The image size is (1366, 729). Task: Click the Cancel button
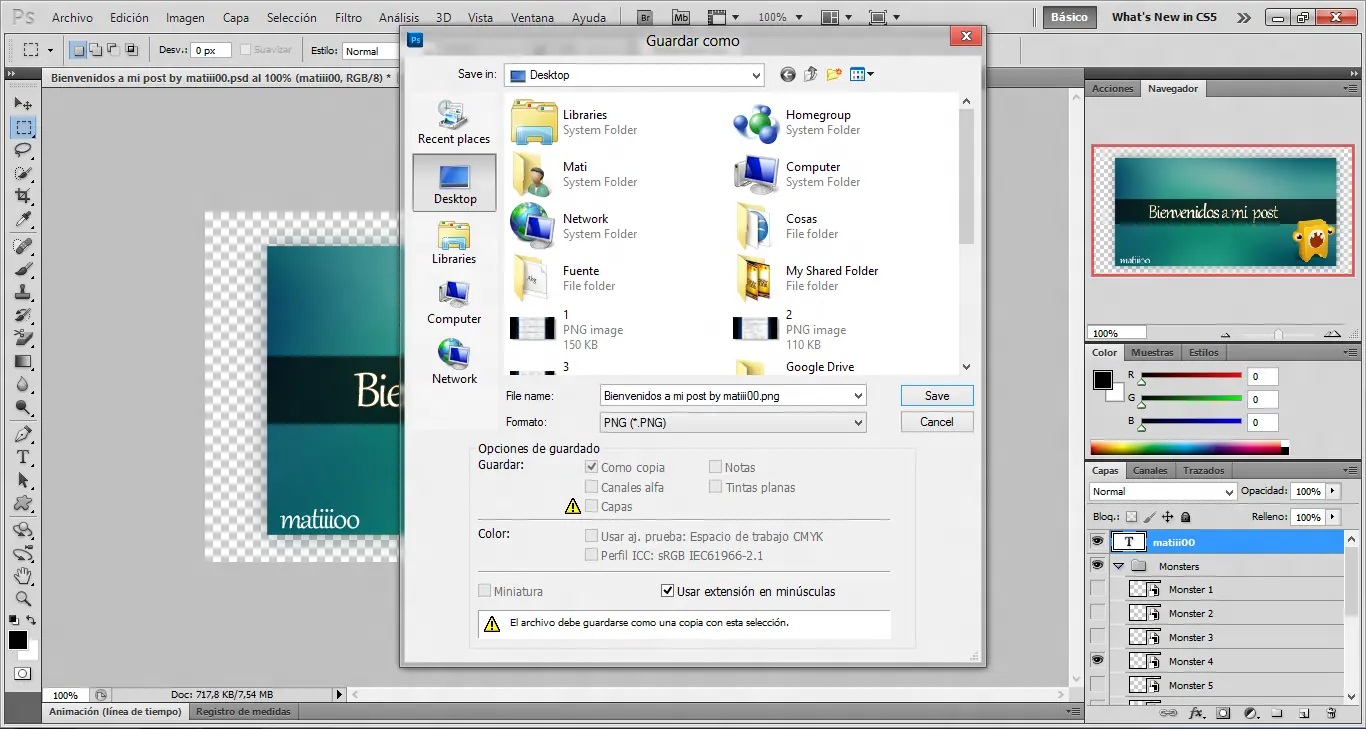coord(937,422)
